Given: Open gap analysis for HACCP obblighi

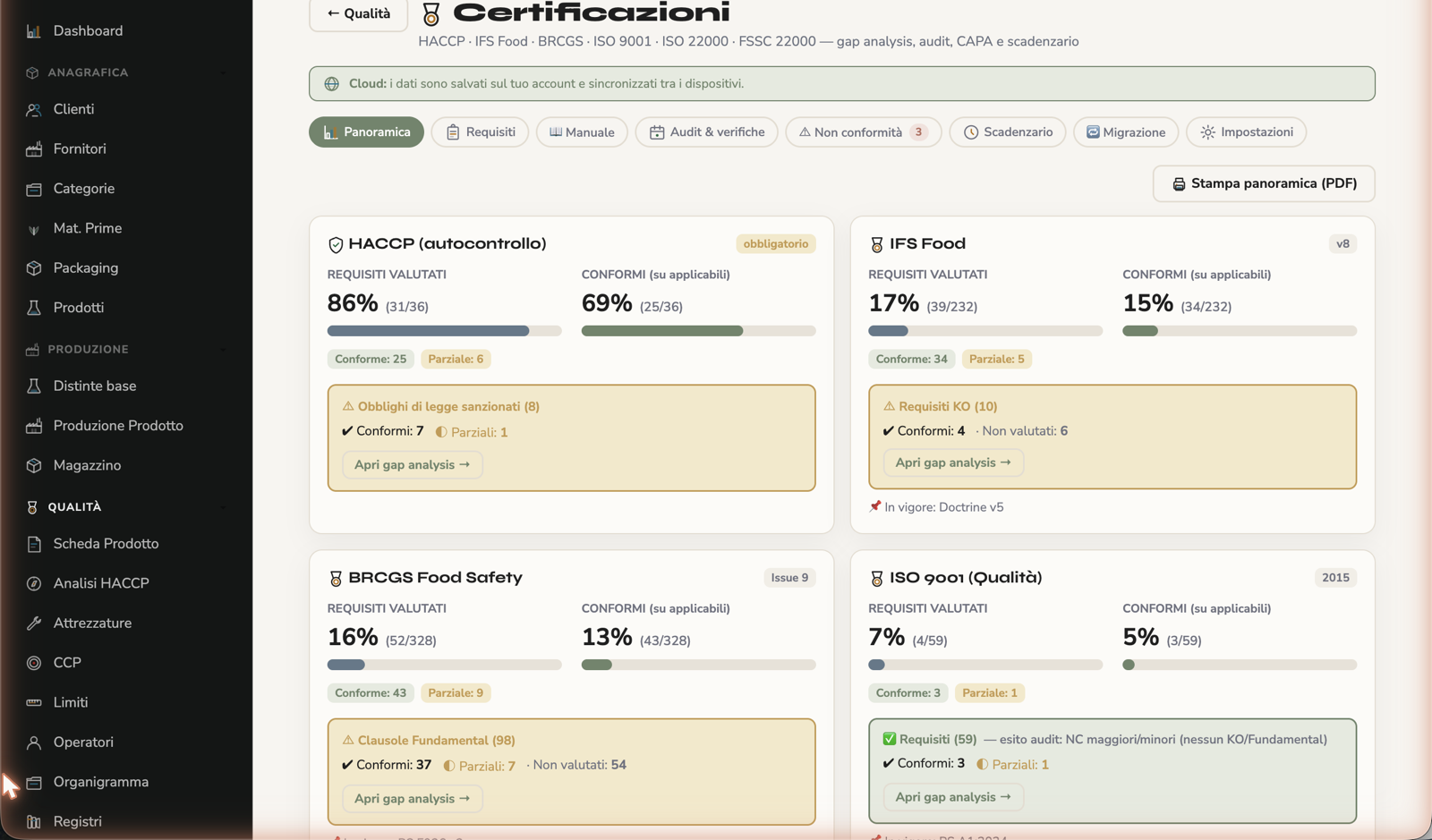Looking at the screenshot, I should pyautogui.click(x=412, y=465).
